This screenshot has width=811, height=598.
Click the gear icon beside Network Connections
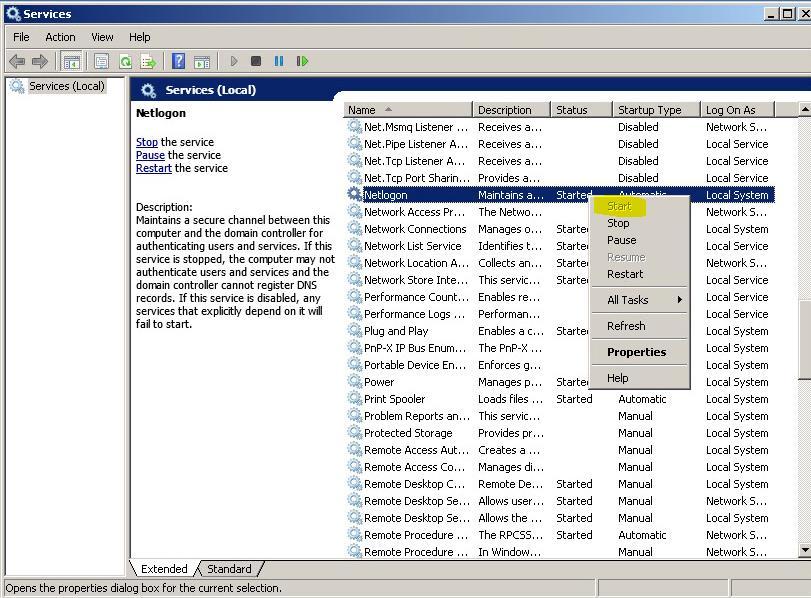[354, 229]
